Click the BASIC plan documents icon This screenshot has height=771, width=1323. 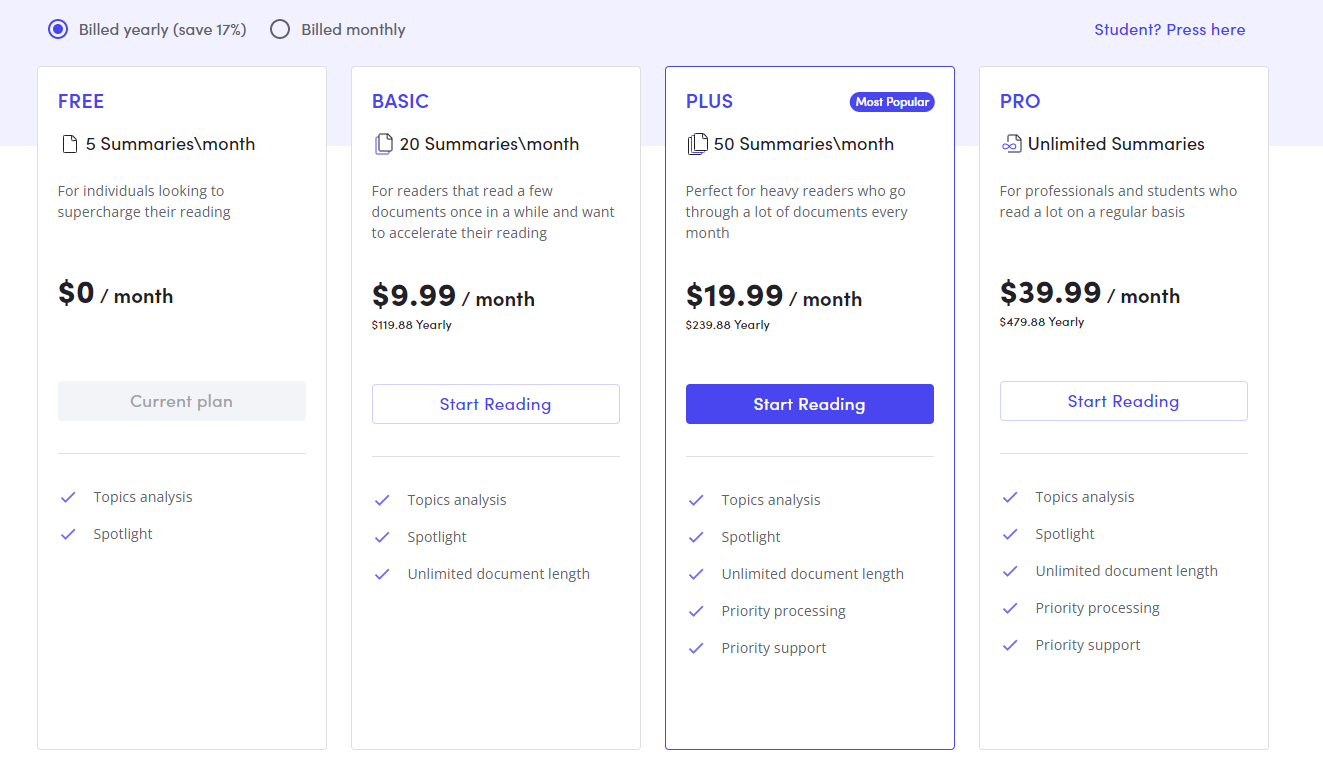click(384, 144)
